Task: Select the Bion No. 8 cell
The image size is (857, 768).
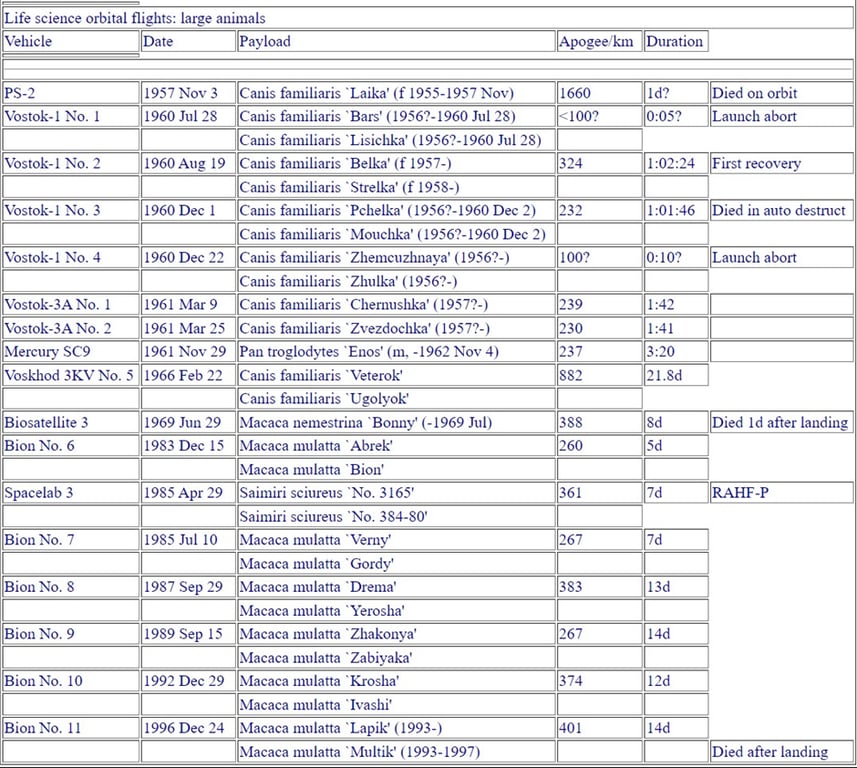Action: tap(71, 587)
